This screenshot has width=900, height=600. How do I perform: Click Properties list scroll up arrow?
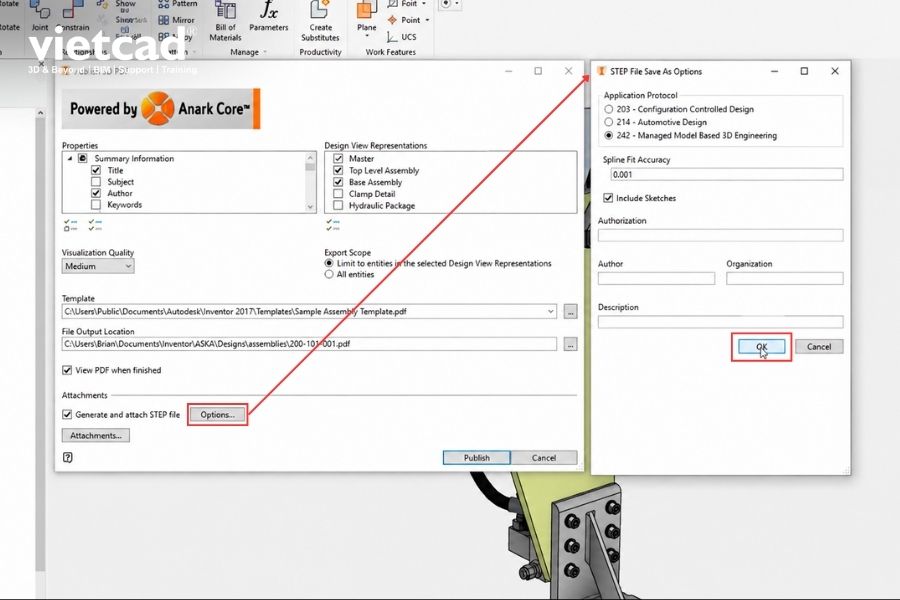tap(311, 157)
